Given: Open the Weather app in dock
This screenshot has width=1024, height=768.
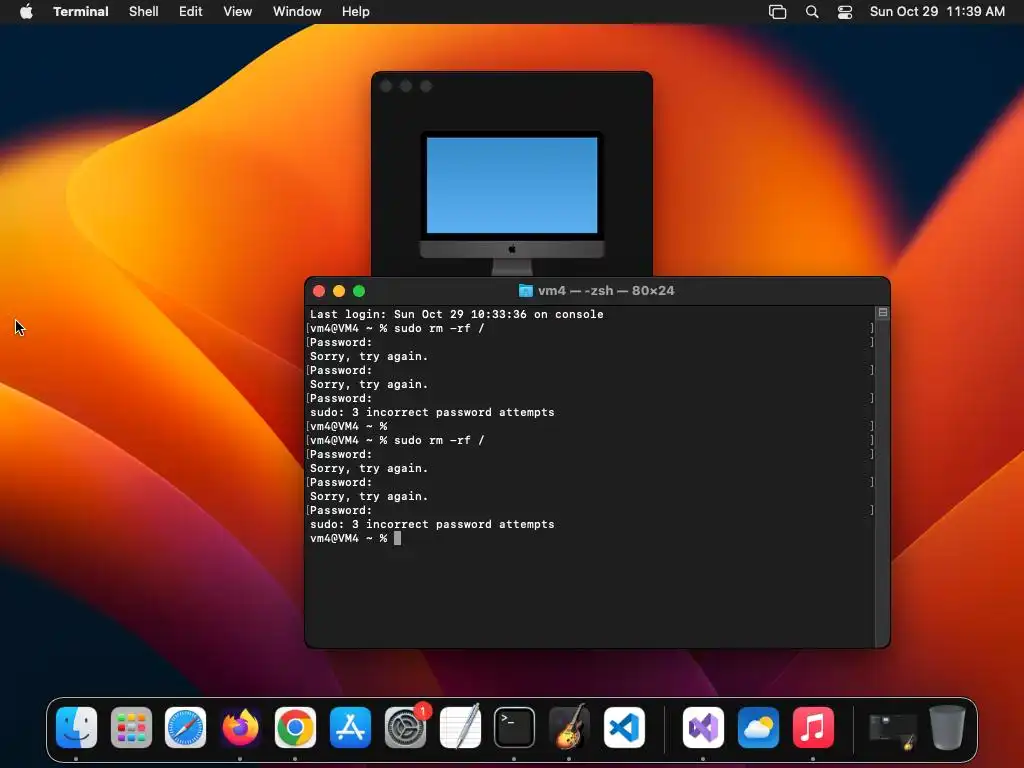Looking at the screenshot, I should (x=758, y=727).
